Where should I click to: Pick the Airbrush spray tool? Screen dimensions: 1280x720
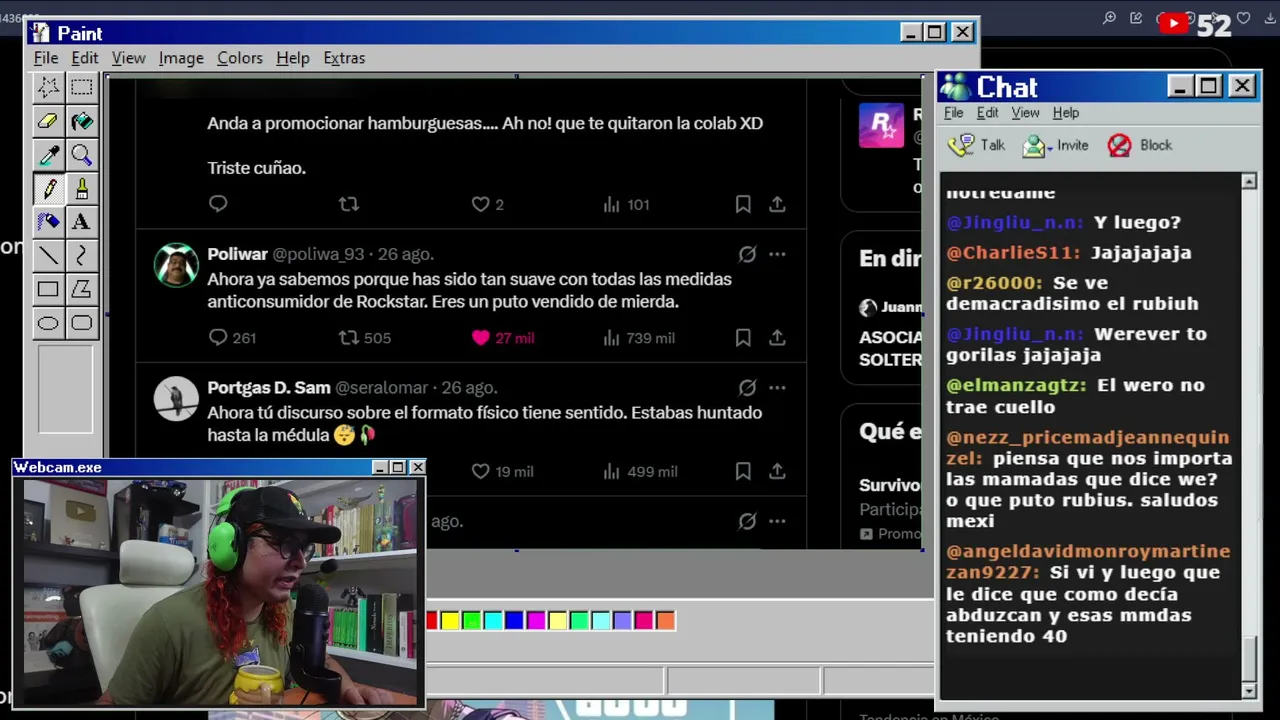pos(48,222)
